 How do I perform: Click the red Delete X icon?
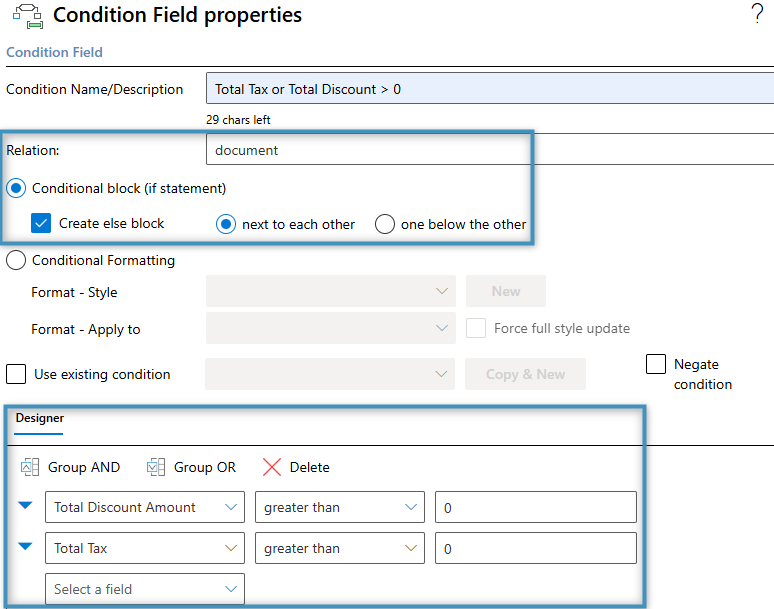click(272, 467)
